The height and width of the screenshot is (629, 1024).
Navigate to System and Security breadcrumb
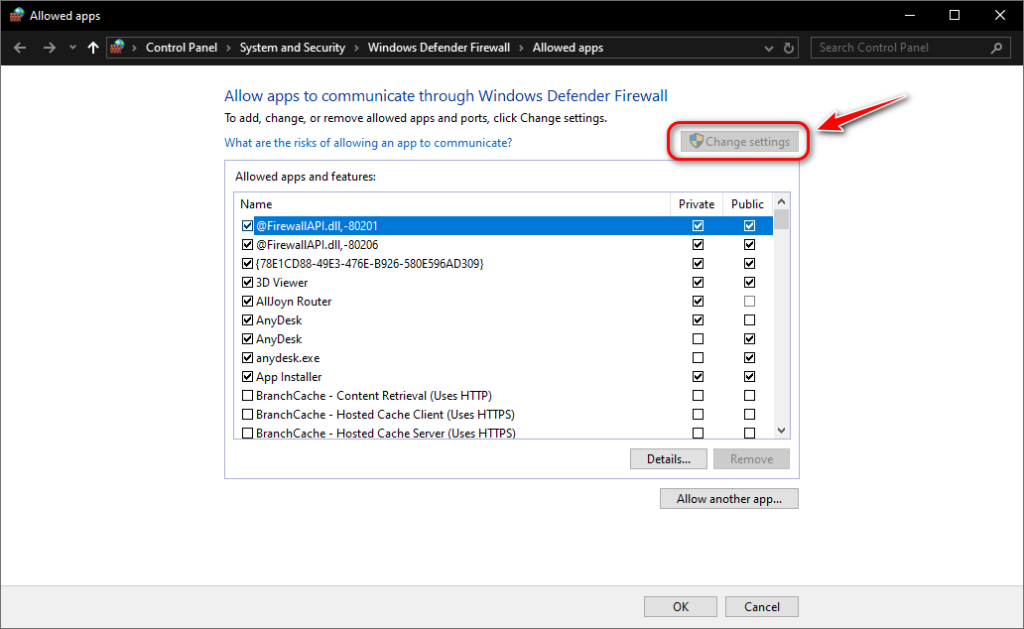coord(292,48)
